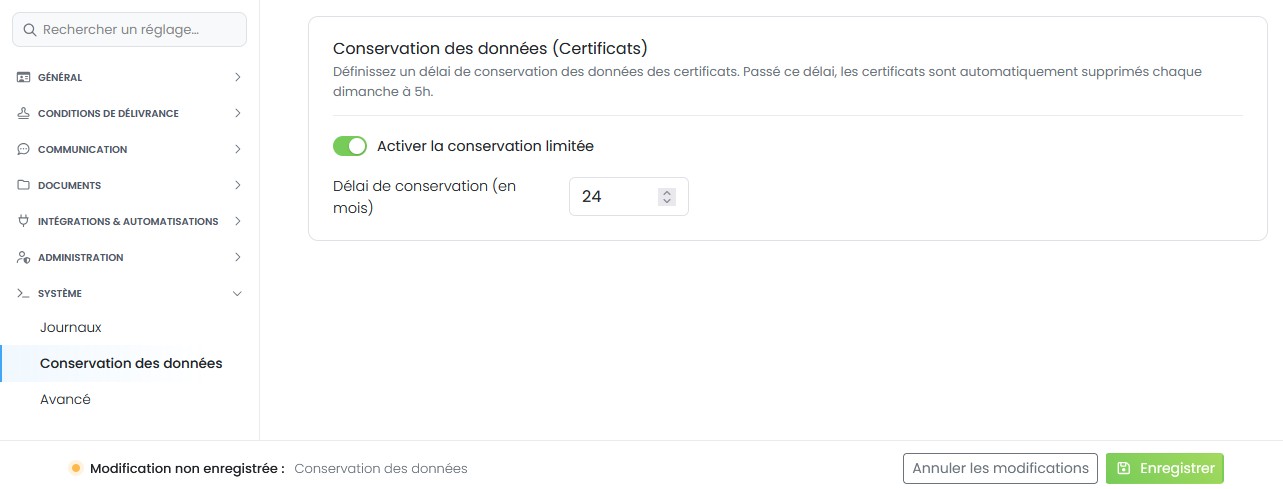This screenshot has height=489, width=1283.
Task: Focus the Rechercher un réglage search field
Action: pyautogui.click(x=129, y=30)
